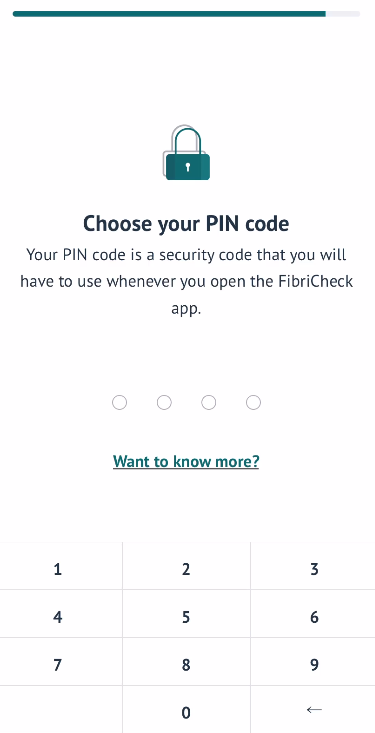This screenshot has width=375, height=733.
Task: Tap keypad number 5
Action: click(x=187, y=614)
